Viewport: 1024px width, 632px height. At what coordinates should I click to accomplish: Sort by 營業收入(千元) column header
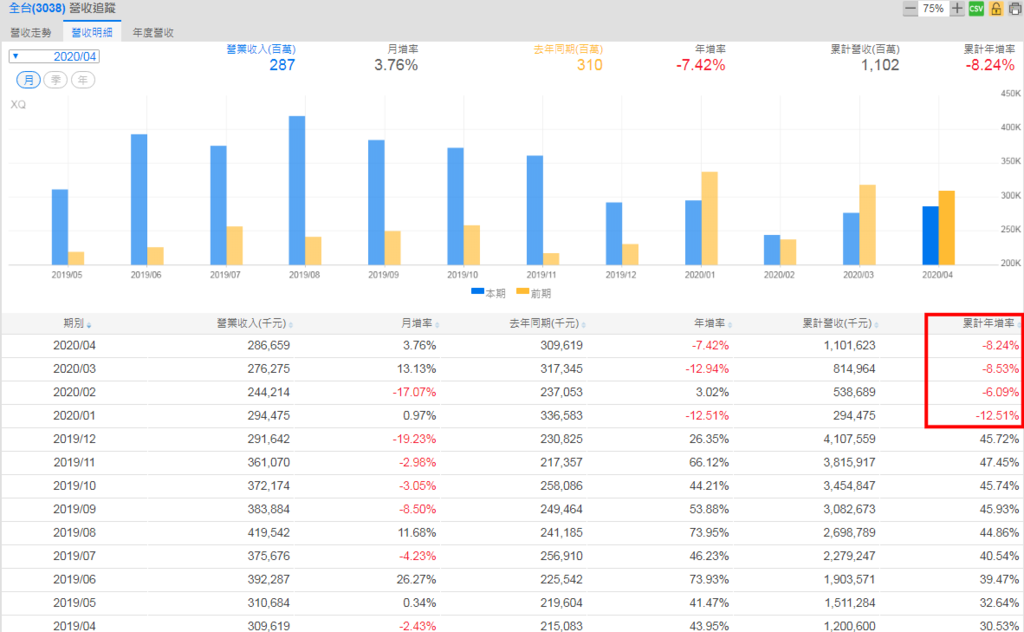coord(255,323)
